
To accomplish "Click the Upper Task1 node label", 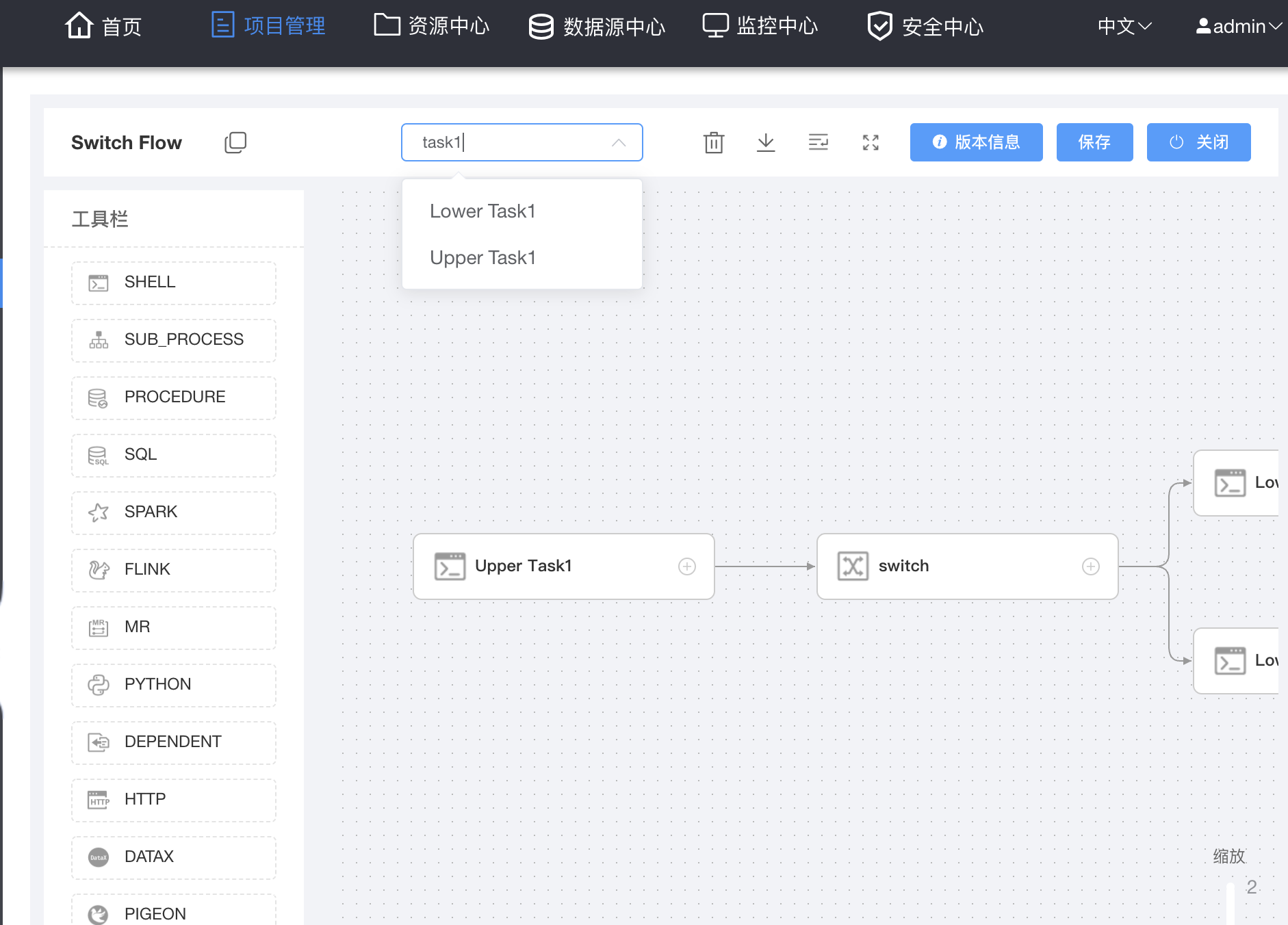I will tap(524, 566).
